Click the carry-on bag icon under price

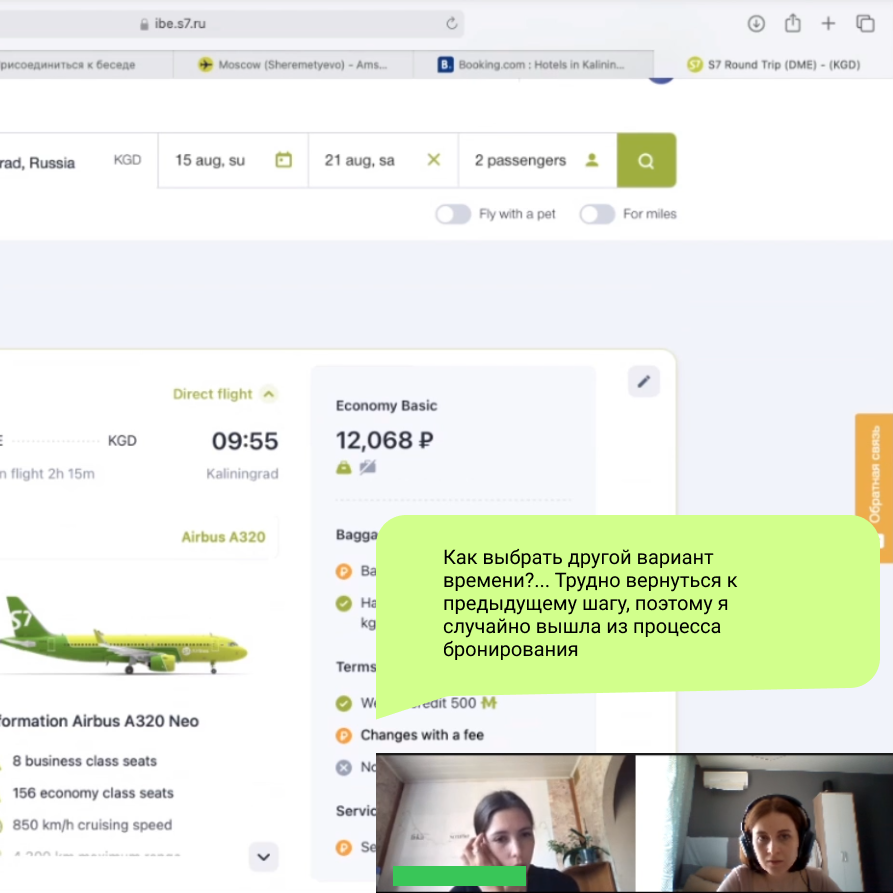(x=343, y=468)
